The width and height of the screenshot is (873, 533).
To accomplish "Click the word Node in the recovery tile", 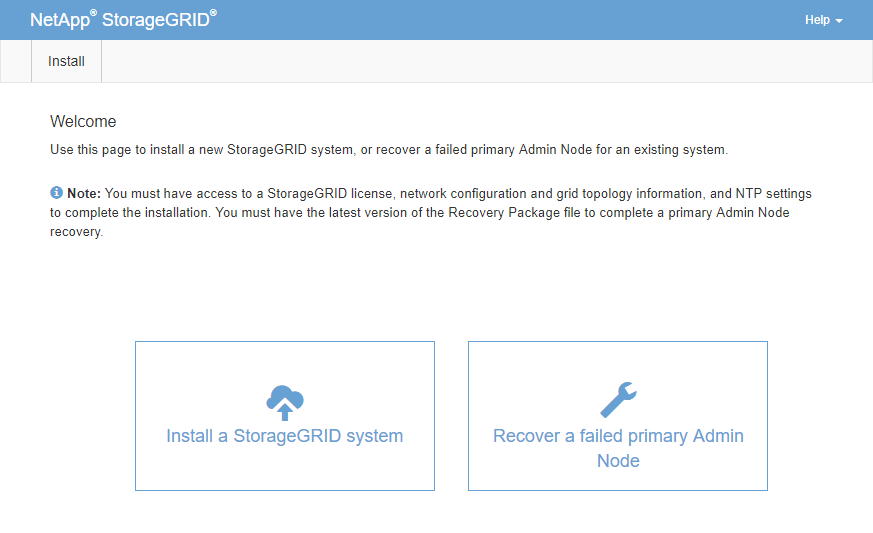I will pos(618,461).
